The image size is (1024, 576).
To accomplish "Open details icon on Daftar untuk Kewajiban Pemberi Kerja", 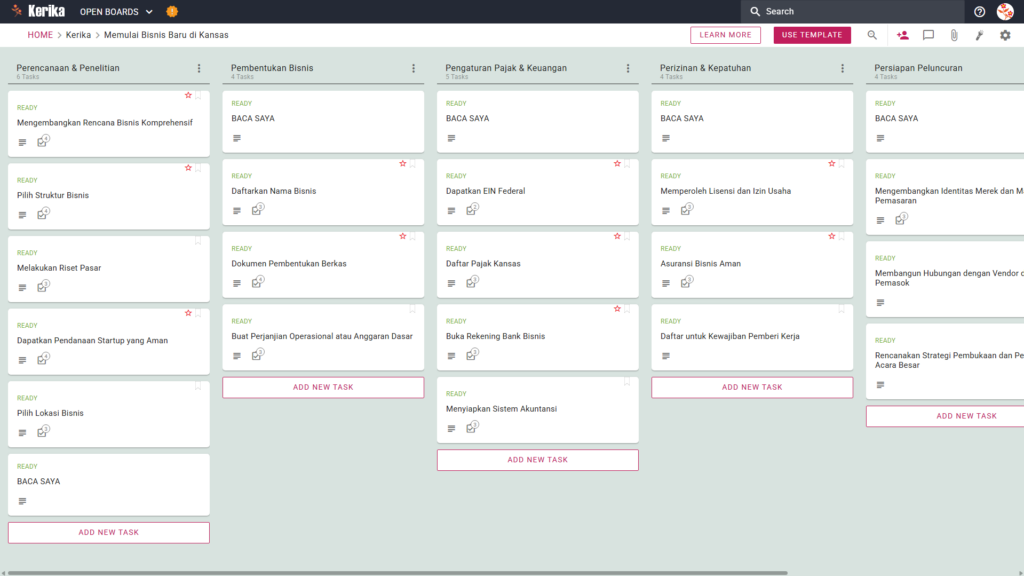I will (x=666, y=356).
